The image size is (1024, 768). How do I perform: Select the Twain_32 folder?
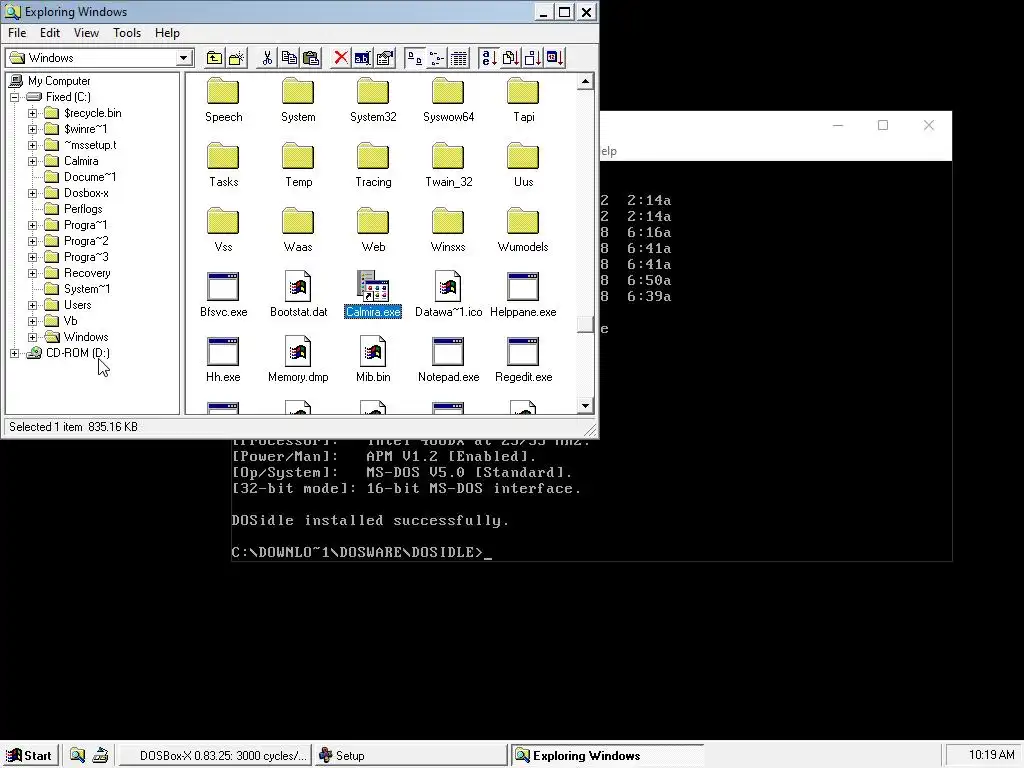click(x=449, y=165)
